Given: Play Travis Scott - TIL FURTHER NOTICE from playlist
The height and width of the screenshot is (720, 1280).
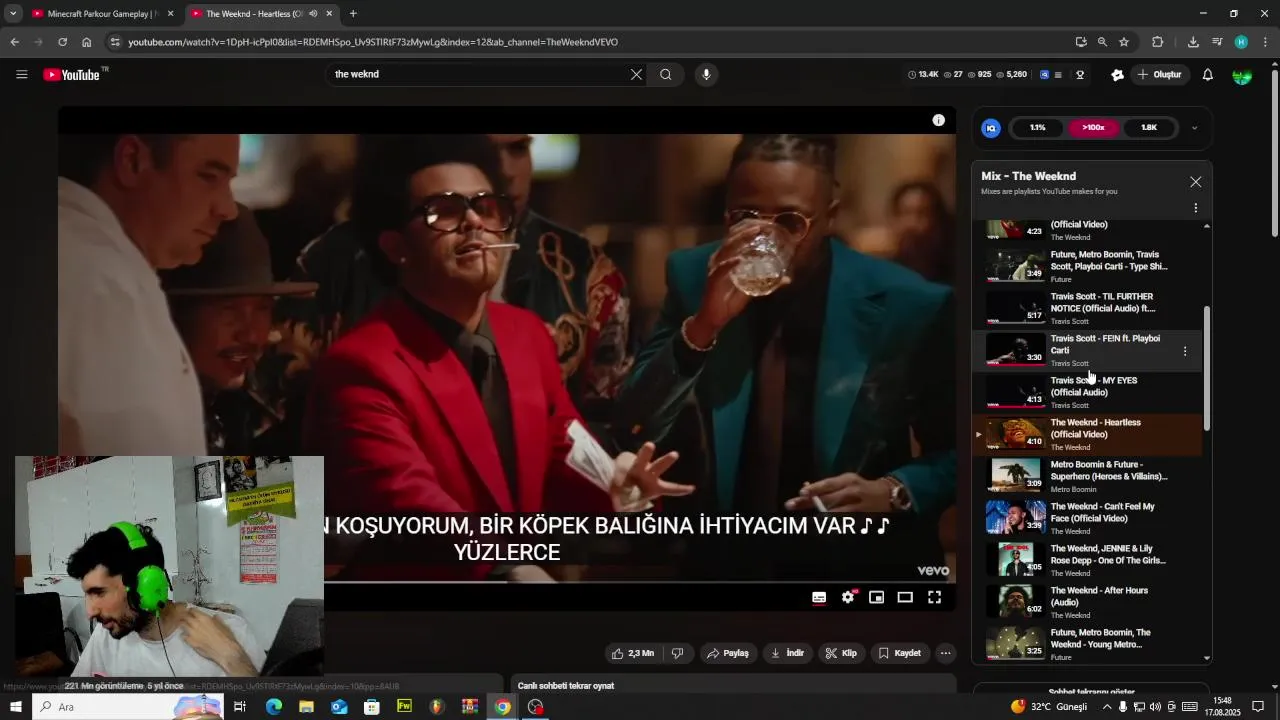Looking at the screenshot, I should pos(1088,308).
